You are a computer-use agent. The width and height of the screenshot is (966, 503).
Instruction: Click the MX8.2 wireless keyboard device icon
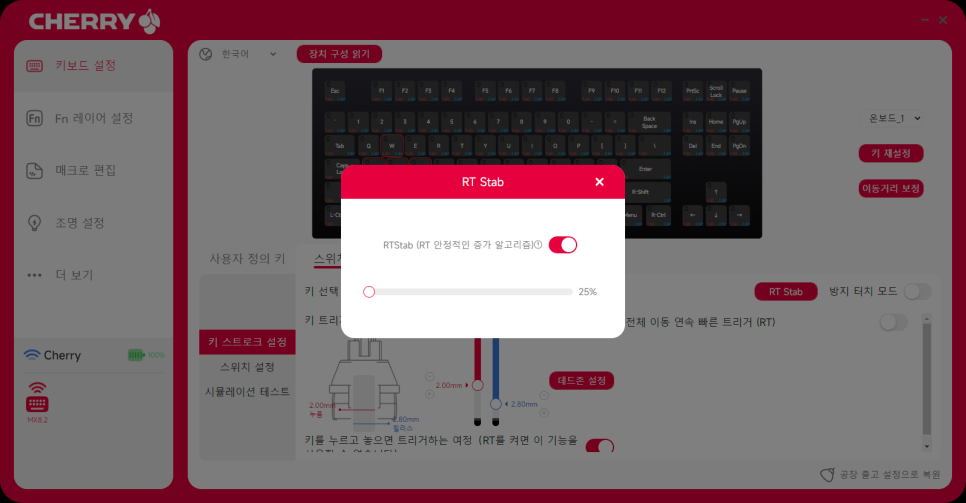(37, 397)
